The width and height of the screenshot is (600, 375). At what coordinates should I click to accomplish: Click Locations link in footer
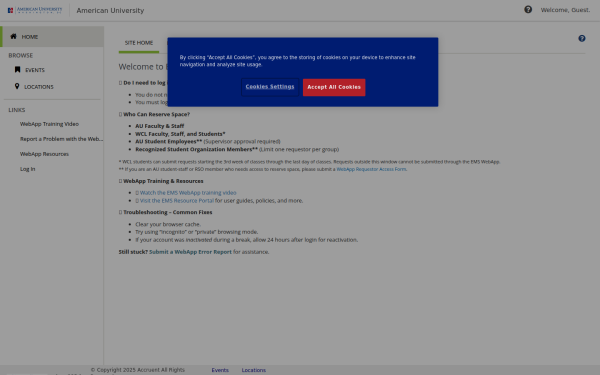point(254,370)
